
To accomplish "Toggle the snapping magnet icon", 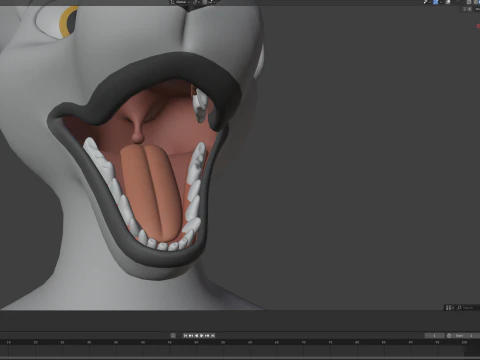I will point(204,2).
